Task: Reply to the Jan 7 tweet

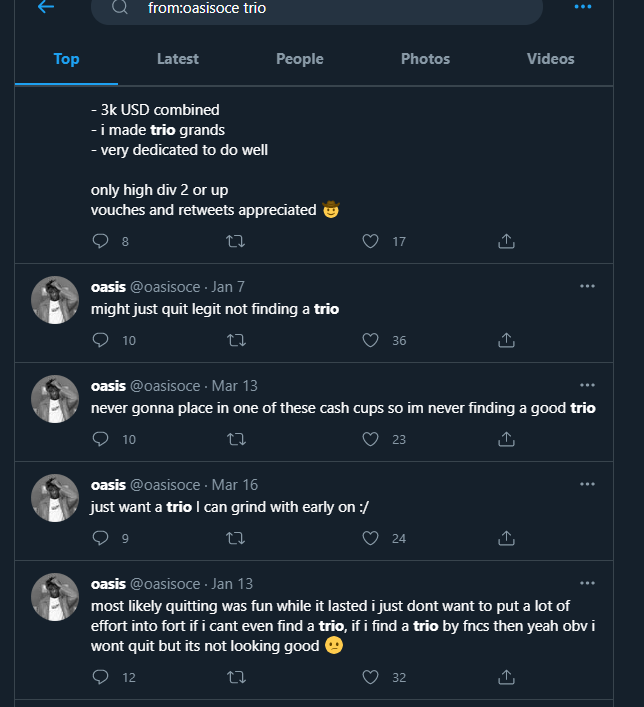Action: [x=100, y=340]
